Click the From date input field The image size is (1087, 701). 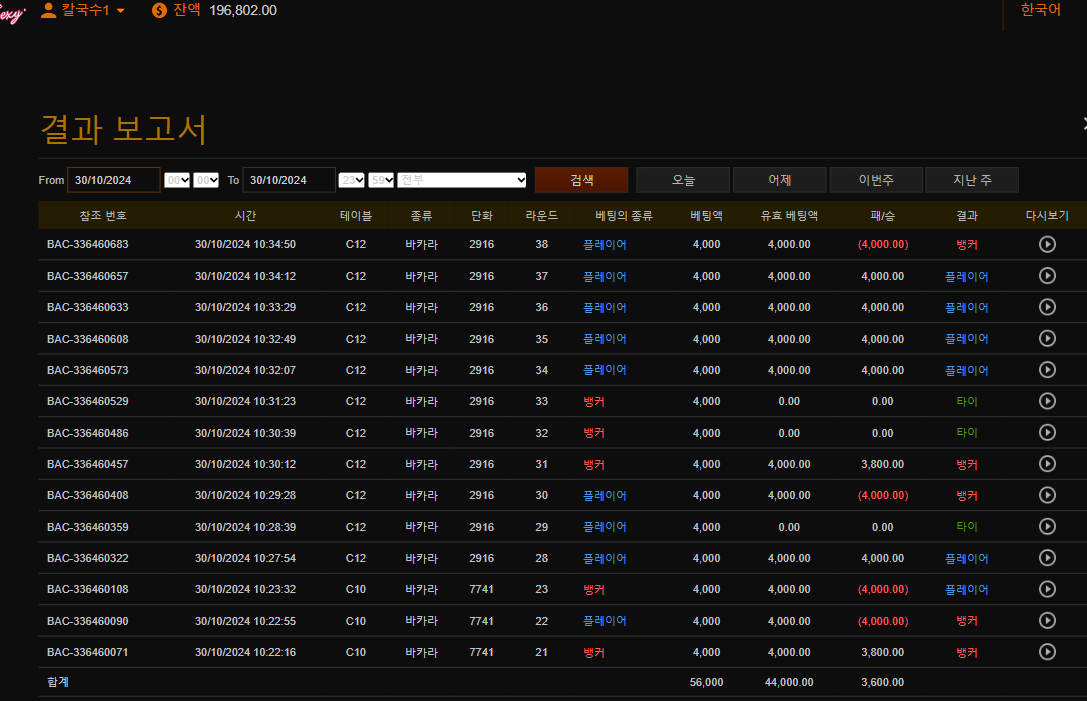click(113, 180)
